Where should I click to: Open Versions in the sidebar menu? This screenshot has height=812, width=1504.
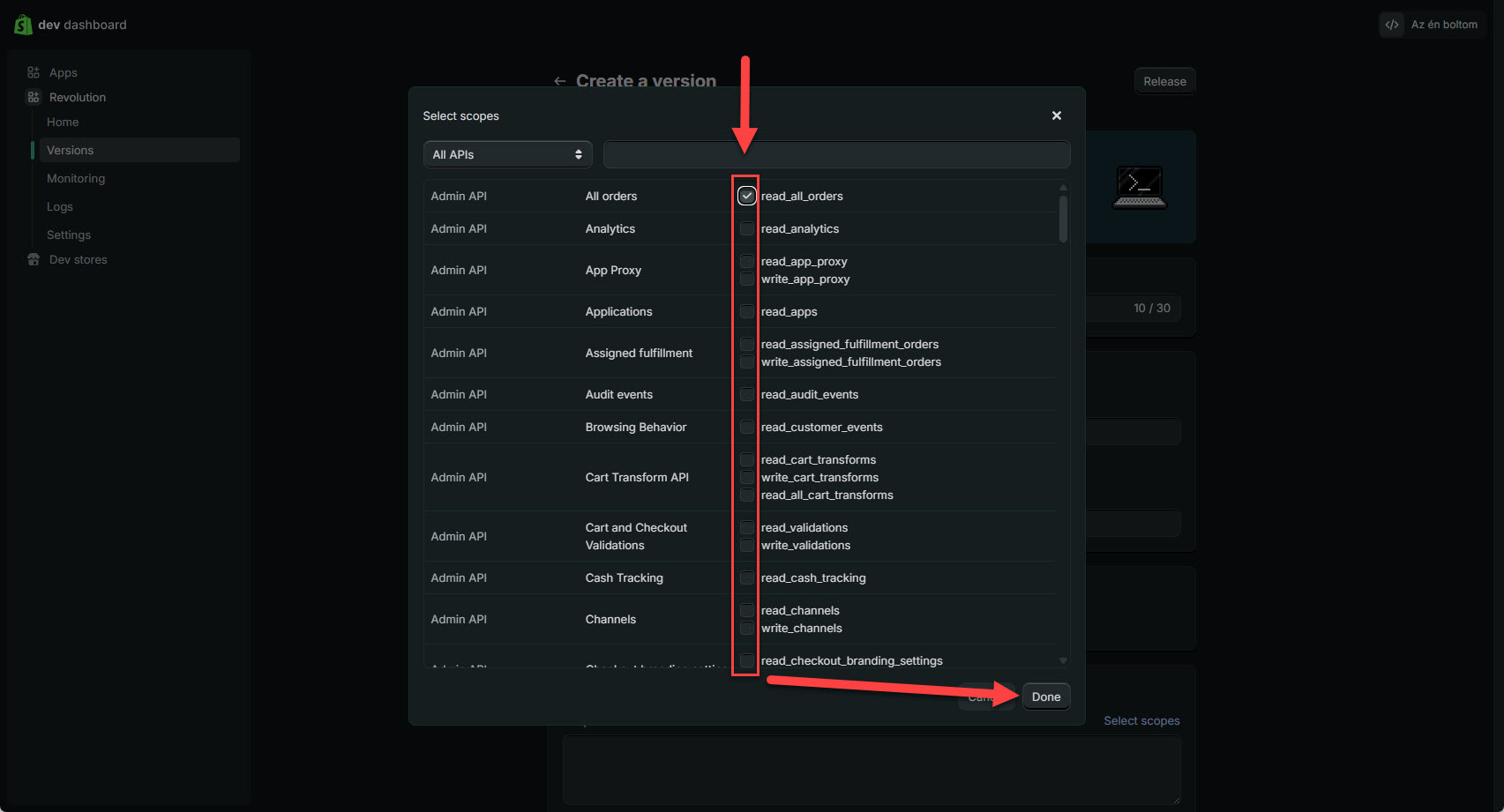click(71, 150)
